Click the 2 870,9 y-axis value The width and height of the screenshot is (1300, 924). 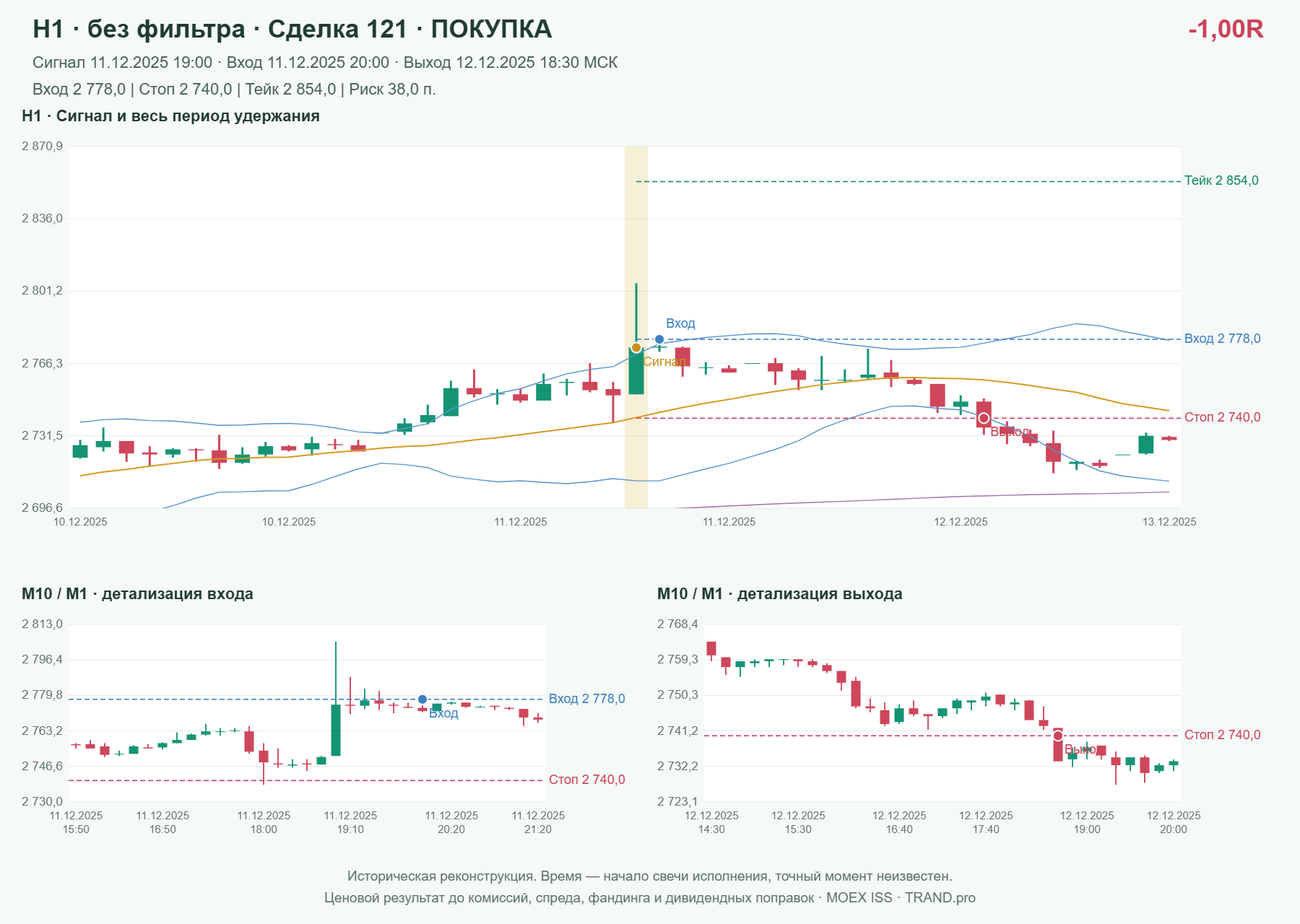42,147
